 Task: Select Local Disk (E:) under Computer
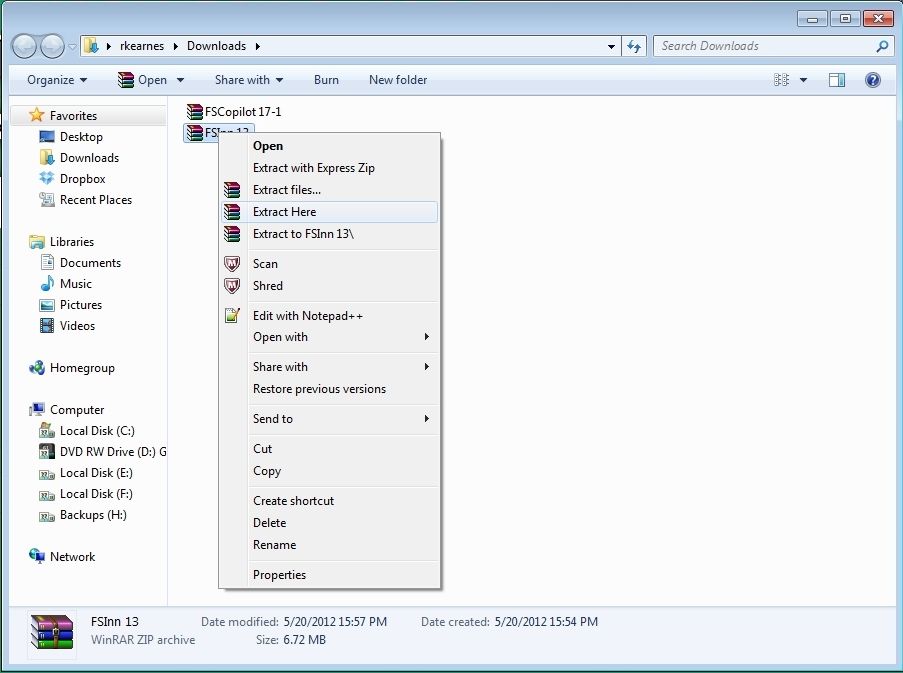pos(96,473)
